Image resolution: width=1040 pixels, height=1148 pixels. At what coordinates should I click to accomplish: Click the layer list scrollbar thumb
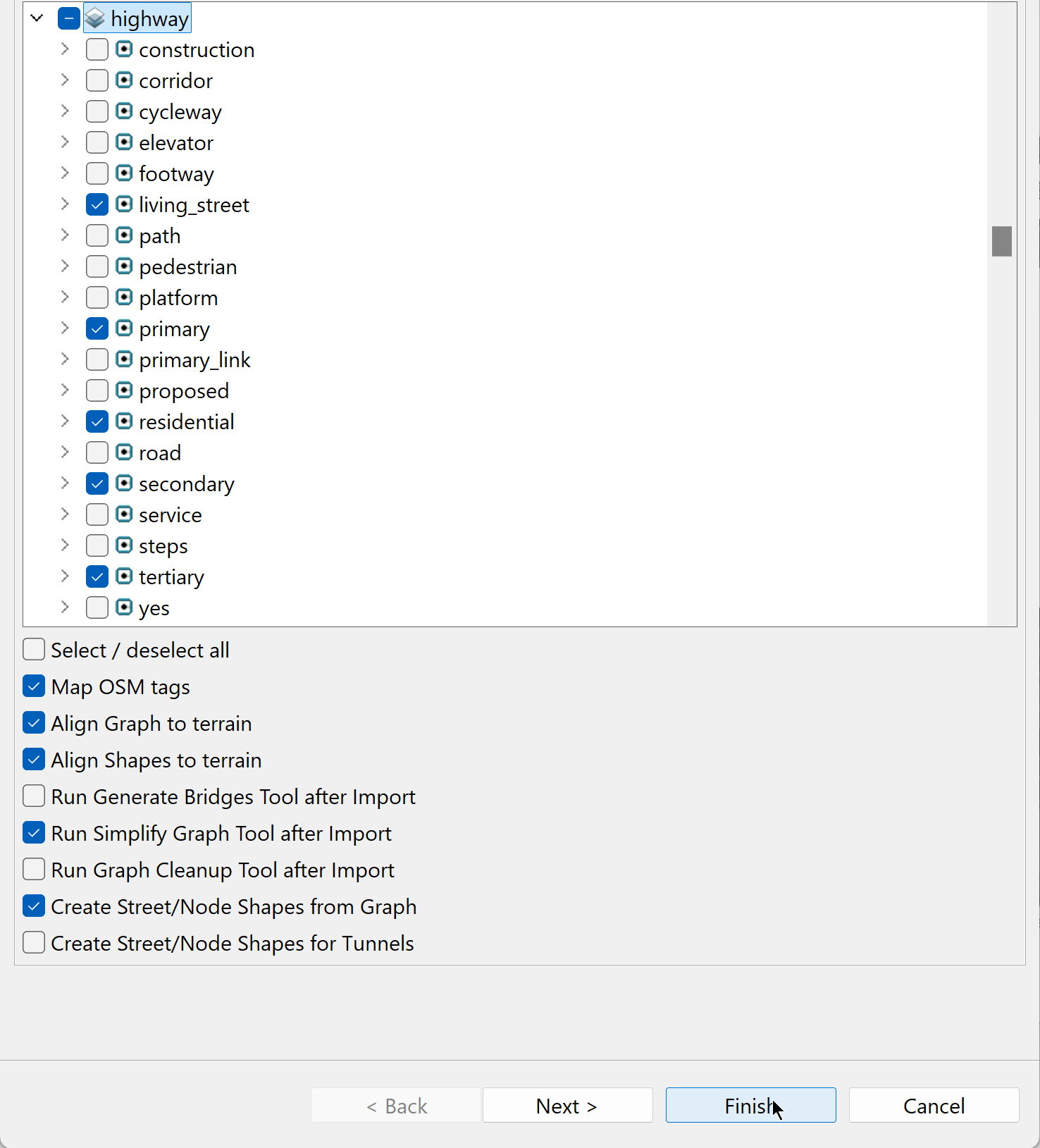click(1001, 241)
